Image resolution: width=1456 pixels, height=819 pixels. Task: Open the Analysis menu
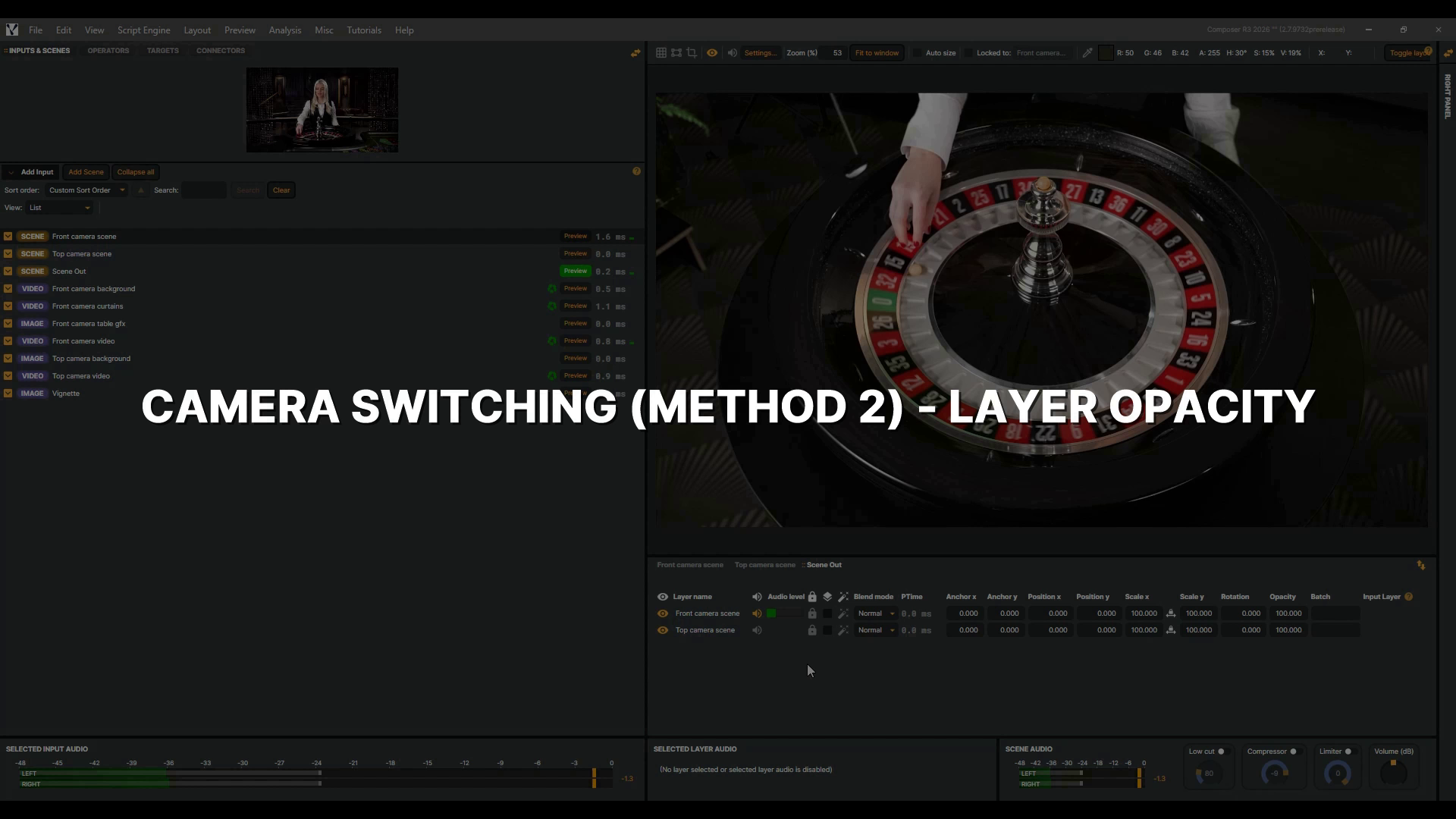click(x=285, y=30)
